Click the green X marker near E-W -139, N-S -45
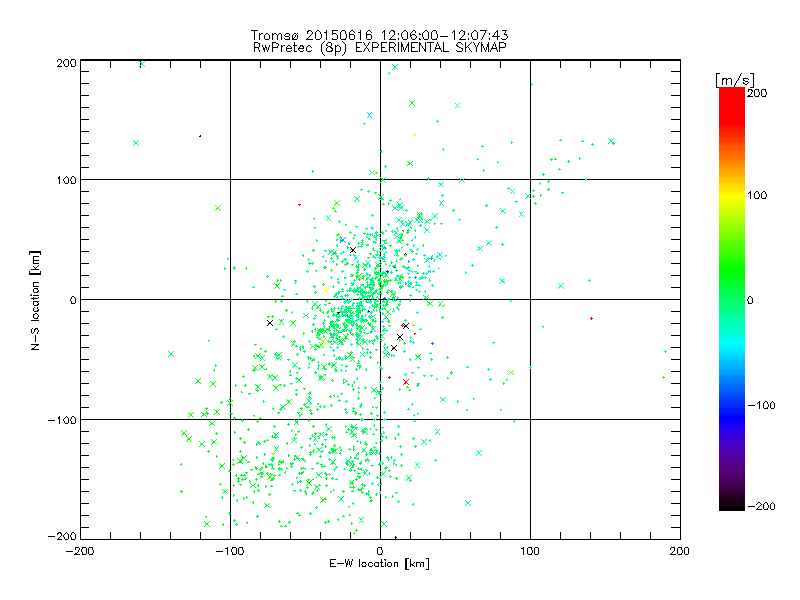800x600 pixels. (x=171, y=354)
